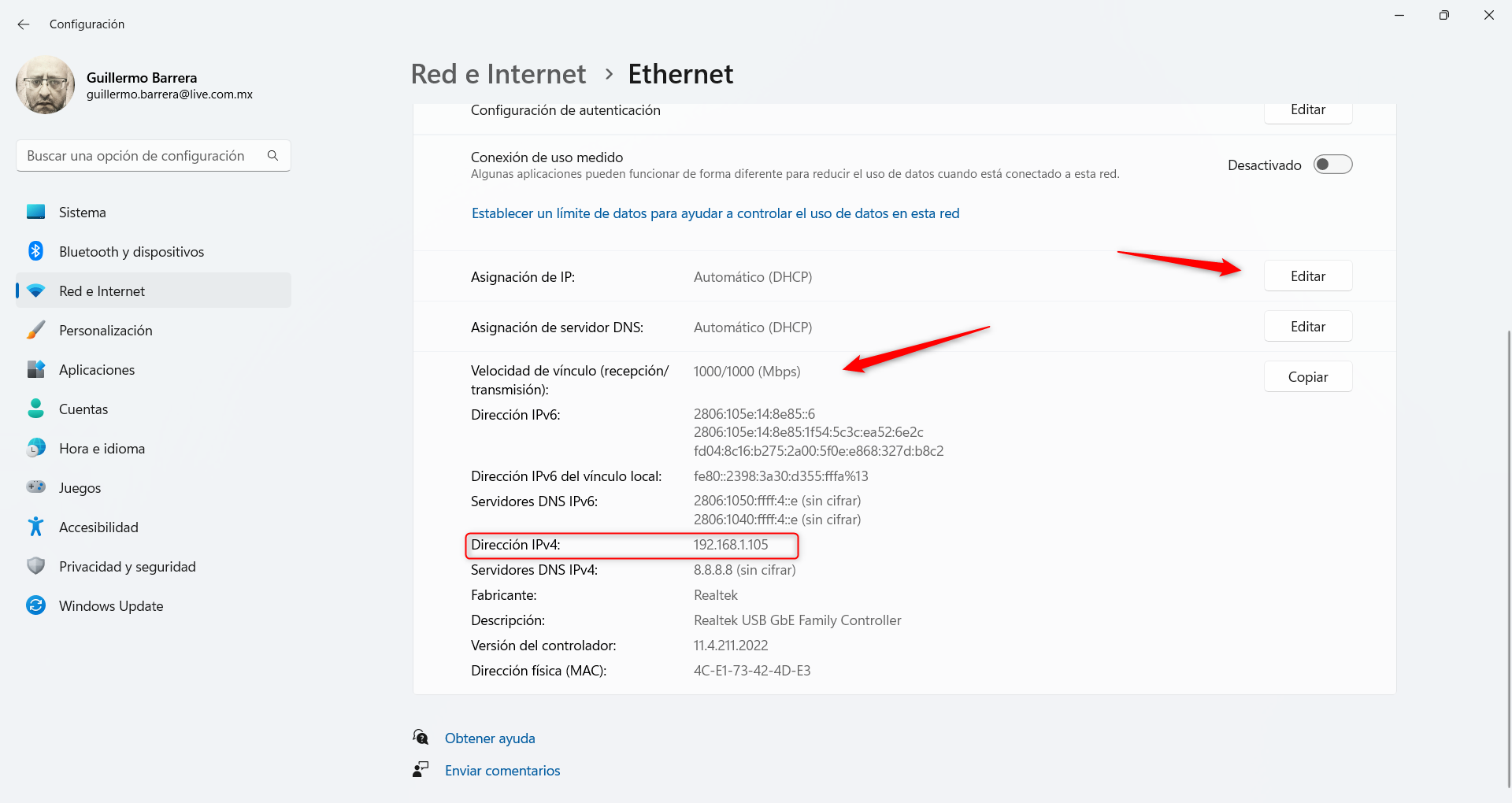This screenshot has height=803, width=1512.
Task: Click the Privacidad y seguridad shield icon
Action: click(36, 566)
